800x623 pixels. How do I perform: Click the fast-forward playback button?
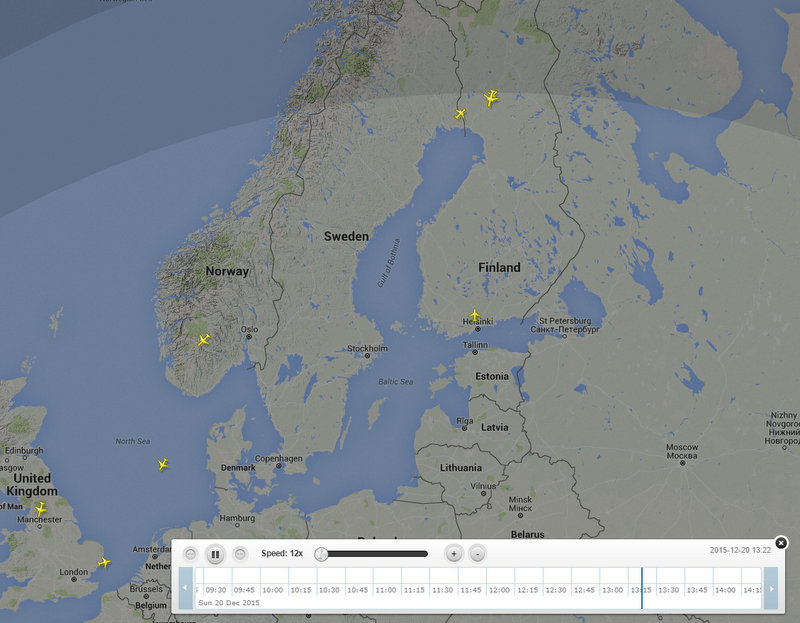pyautogui.click(x=240, y=554)
